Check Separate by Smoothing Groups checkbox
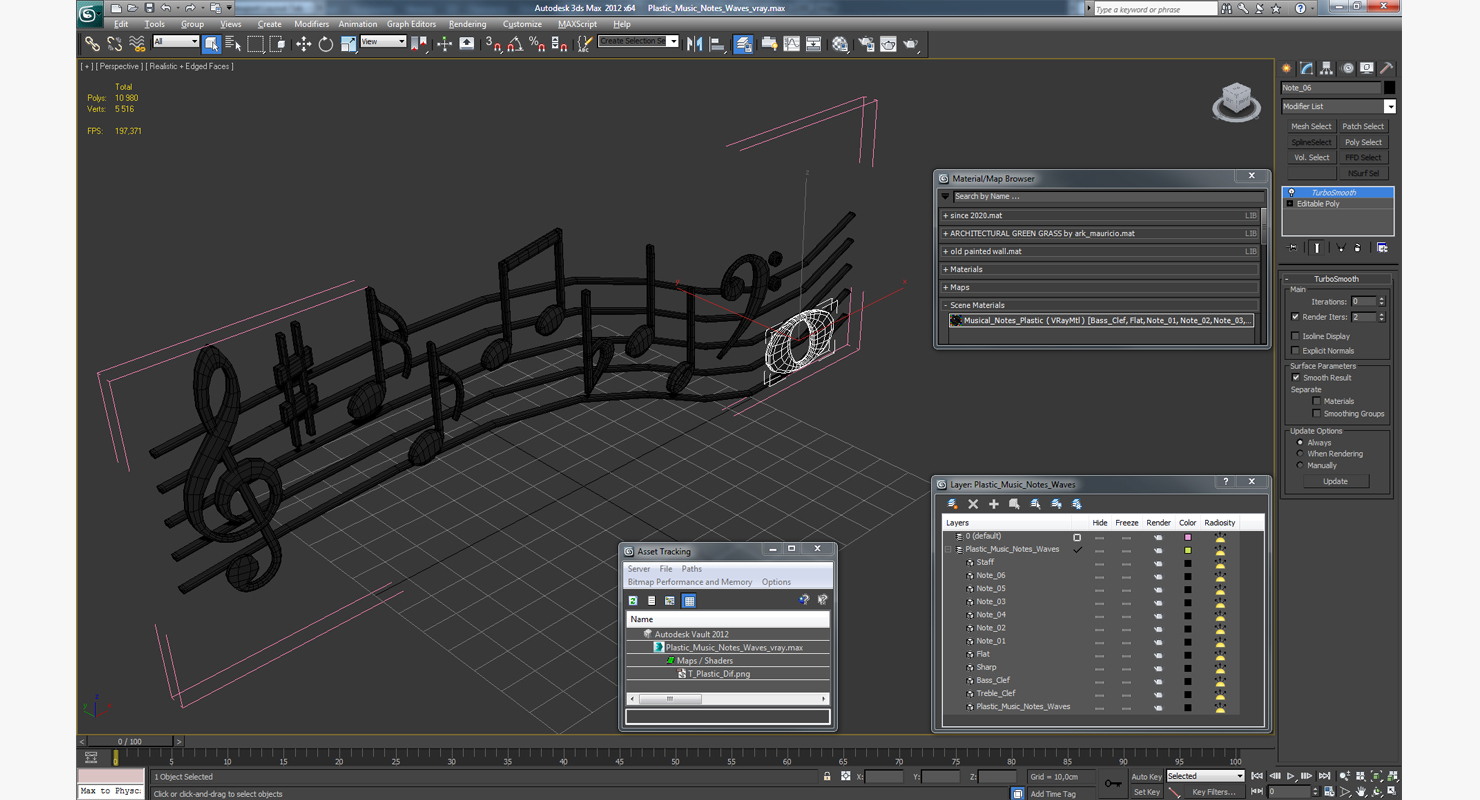This screenshot has width=1480, height=800. point(1316,413)
